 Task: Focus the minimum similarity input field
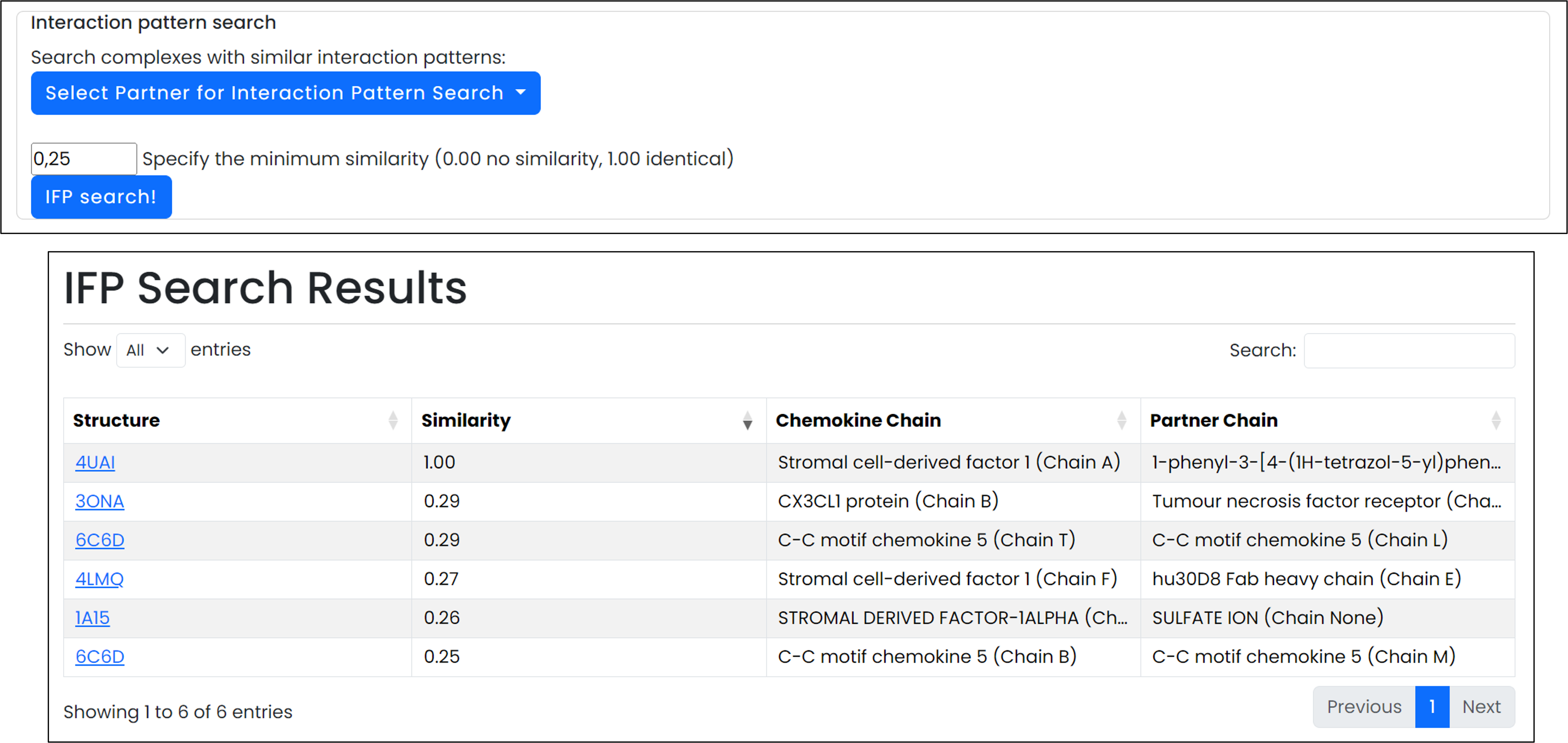[84, 159]
